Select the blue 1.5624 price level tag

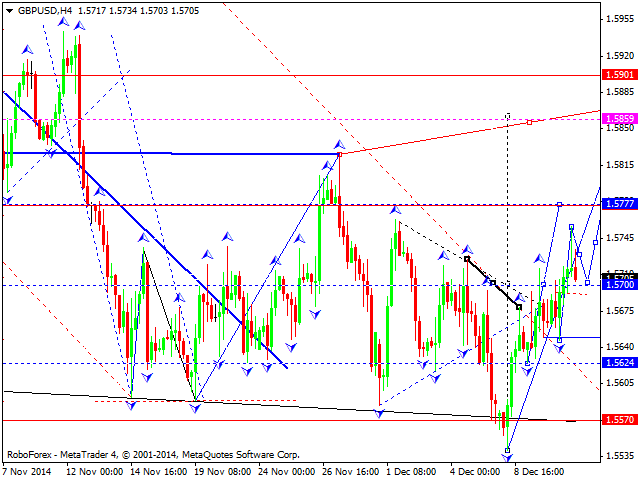[619, 363]
